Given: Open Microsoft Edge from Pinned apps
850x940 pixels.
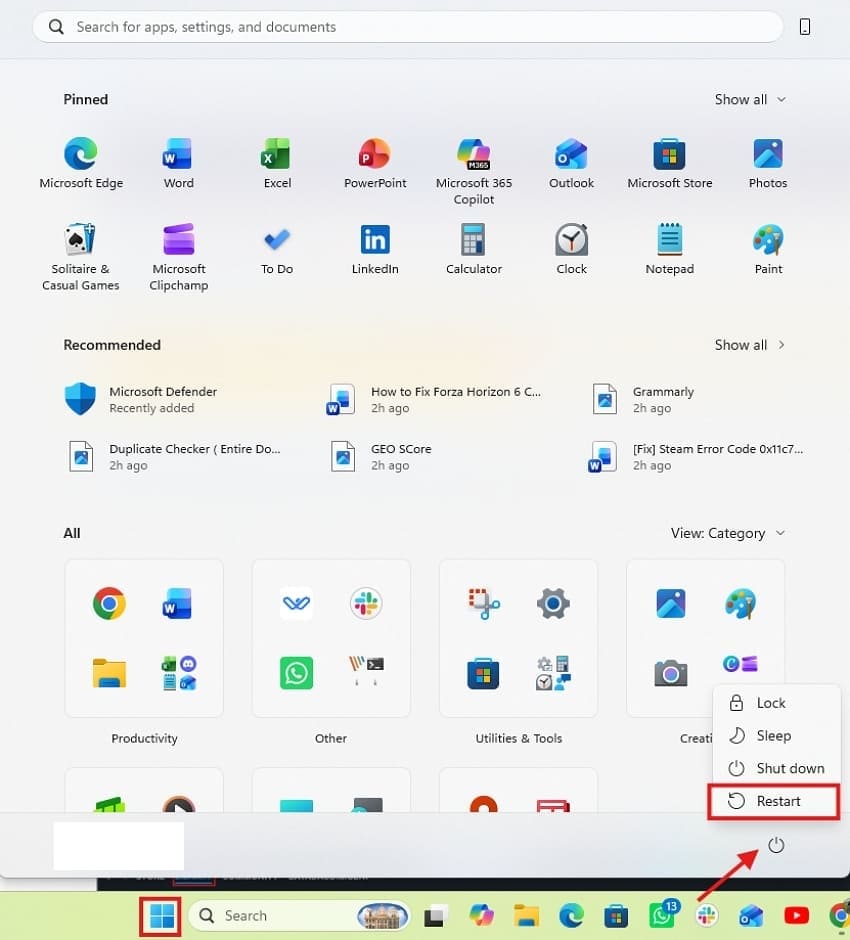Looking at the screenshot, I should [x=81, y=163].
